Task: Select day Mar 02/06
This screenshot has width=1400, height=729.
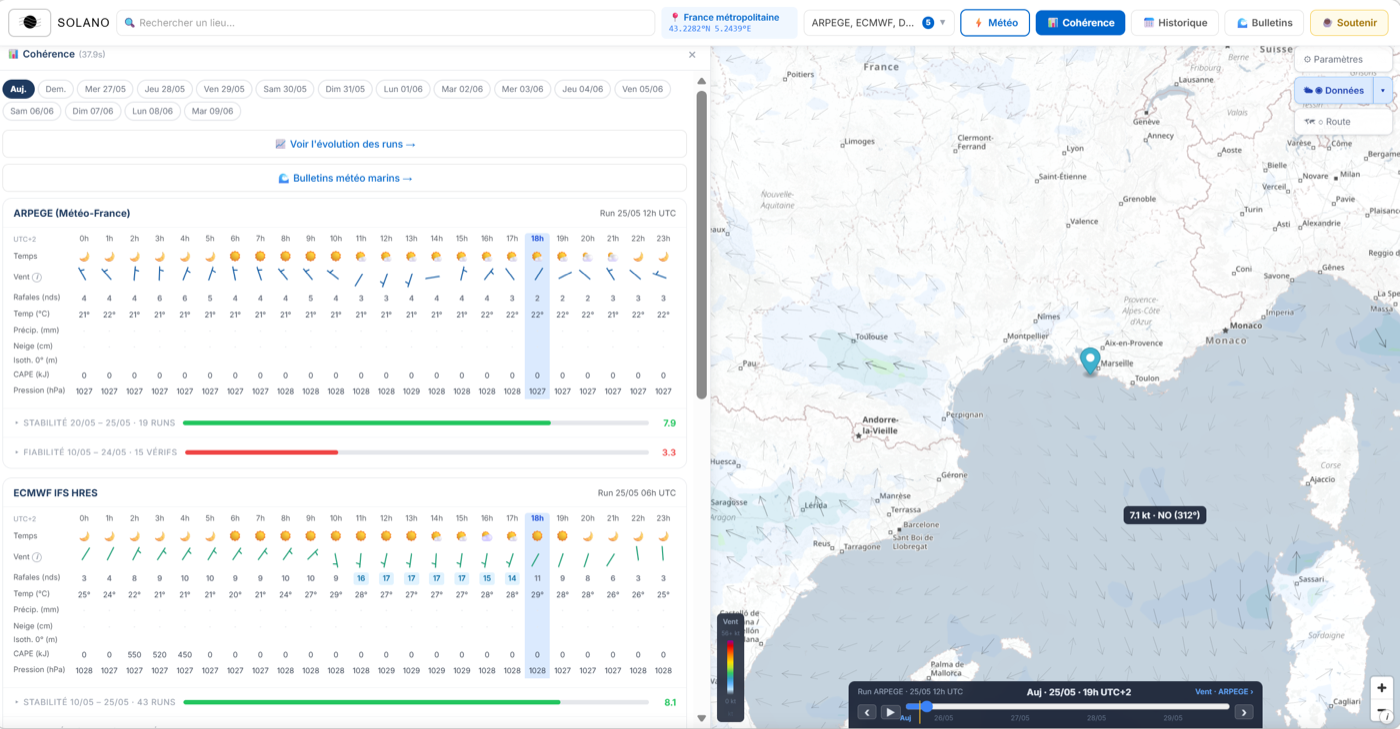Action: [463, 89]
